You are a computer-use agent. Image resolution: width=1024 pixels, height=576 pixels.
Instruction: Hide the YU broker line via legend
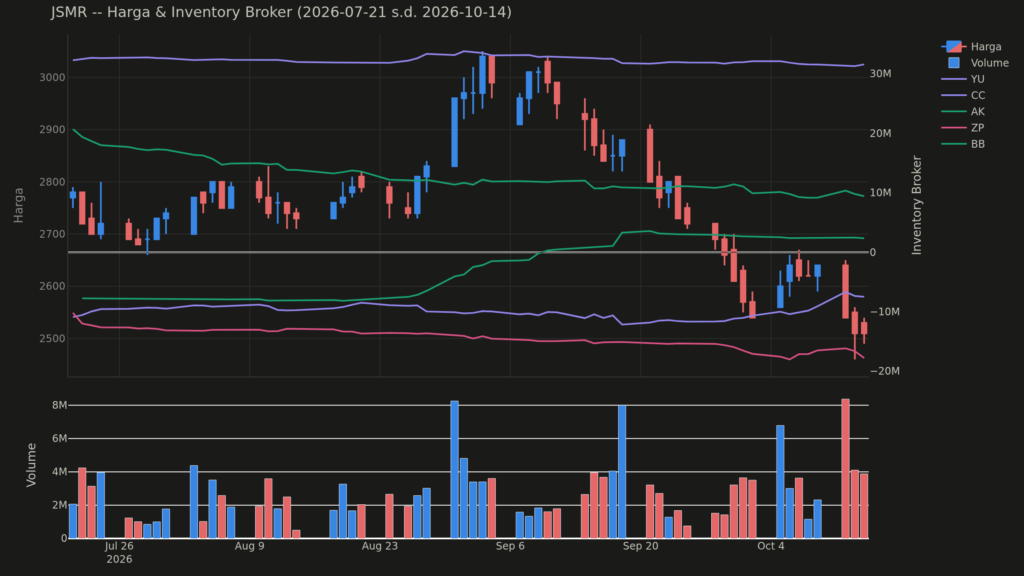963,79
